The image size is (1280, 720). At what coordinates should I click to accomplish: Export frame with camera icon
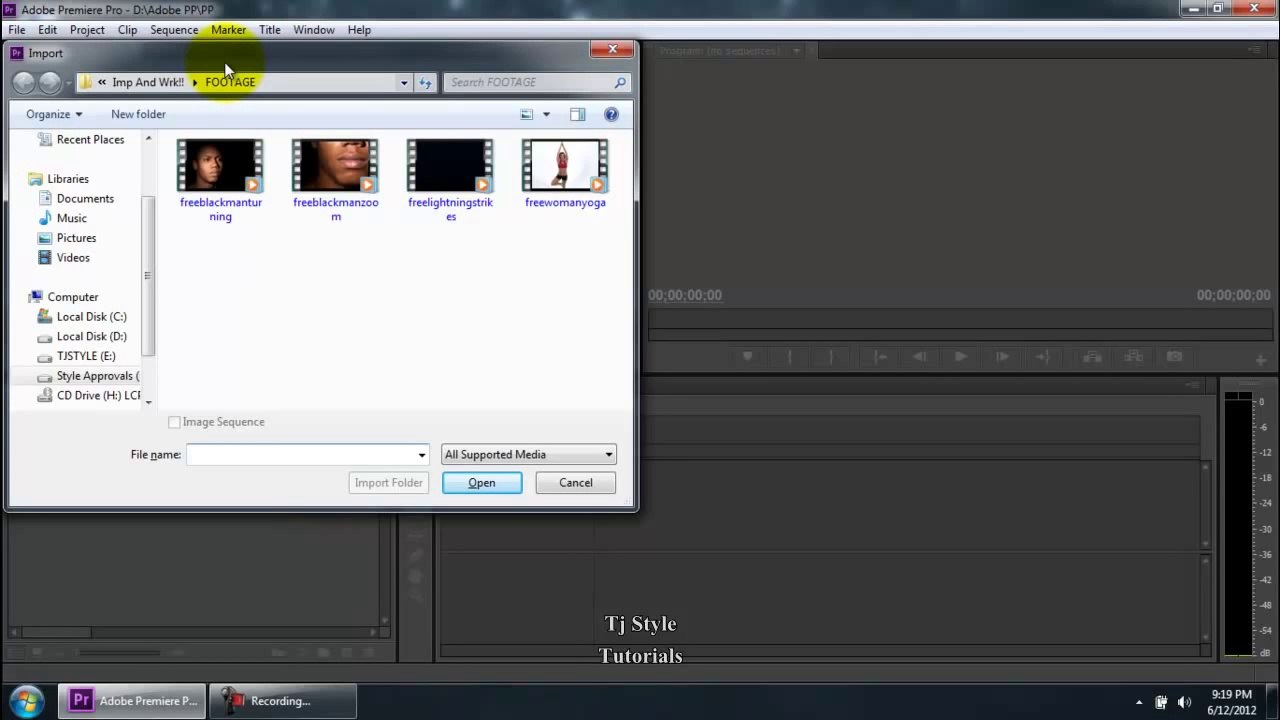coord(1175,357)
